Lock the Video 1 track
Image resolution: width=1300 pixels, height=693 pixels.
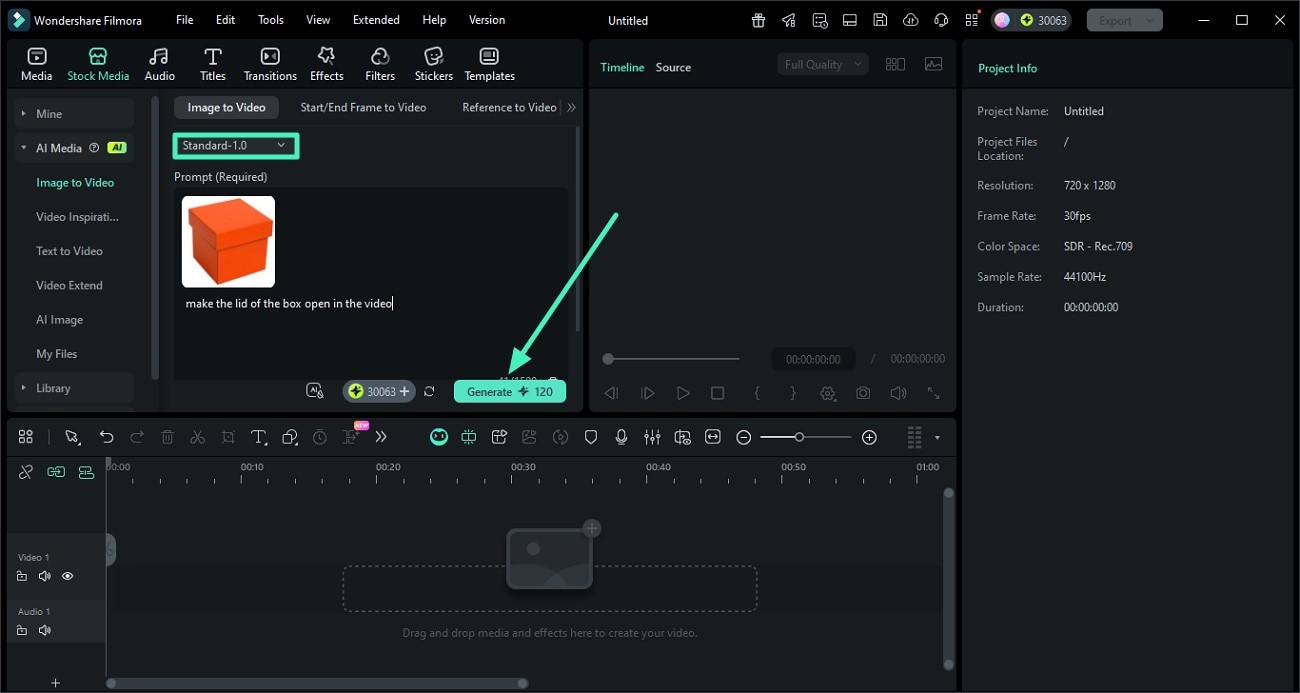click(22, 576)
